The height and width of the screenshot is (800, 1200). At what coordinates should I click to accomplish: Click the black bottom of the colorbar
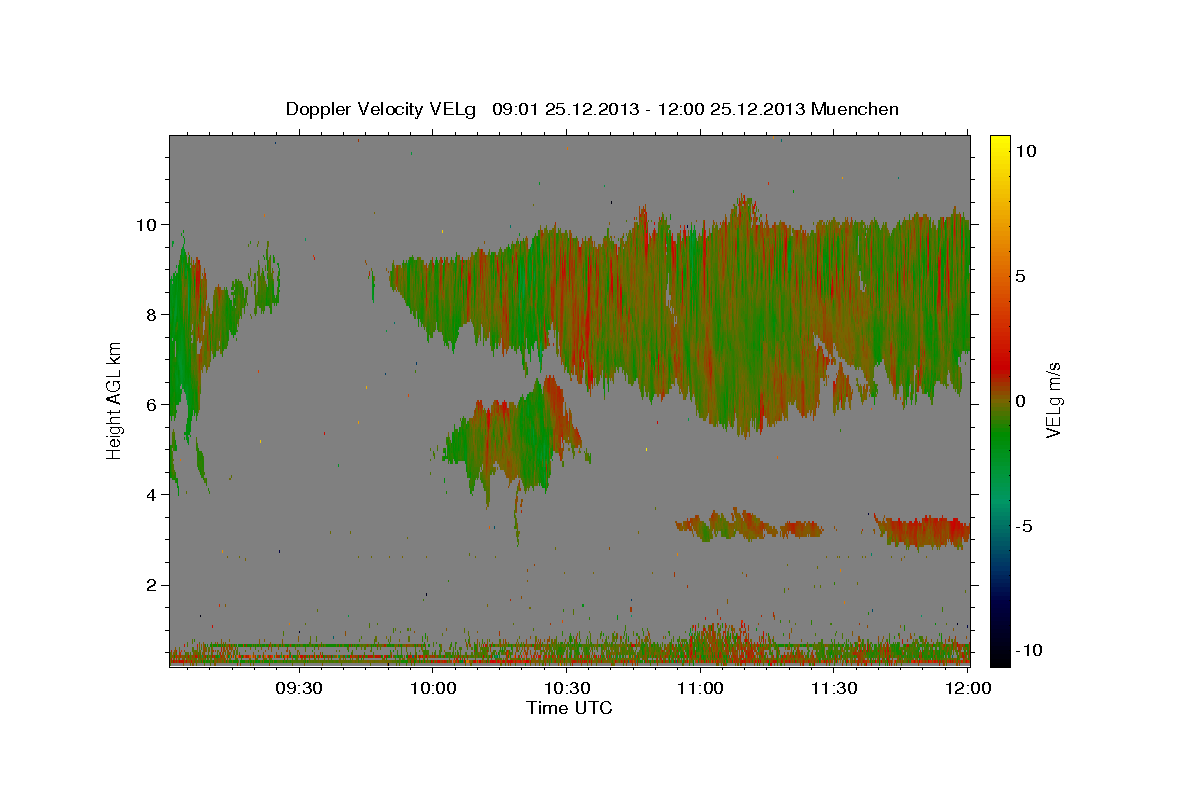pyautogui.click(x=1000, y=655)
